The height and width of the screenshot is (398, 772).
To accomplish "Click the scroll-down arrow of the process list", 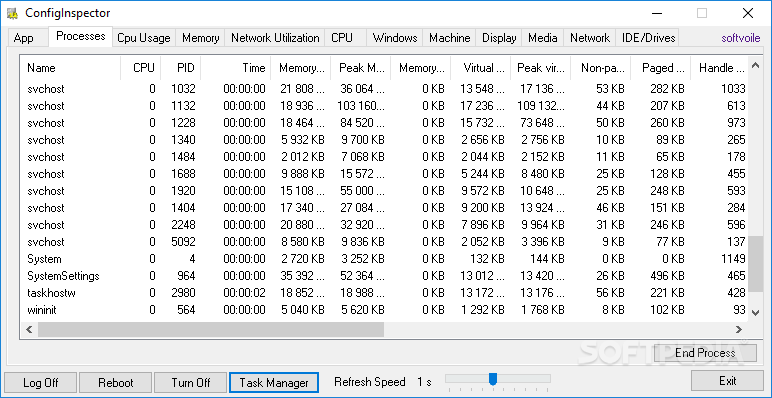I will (755, 312).
